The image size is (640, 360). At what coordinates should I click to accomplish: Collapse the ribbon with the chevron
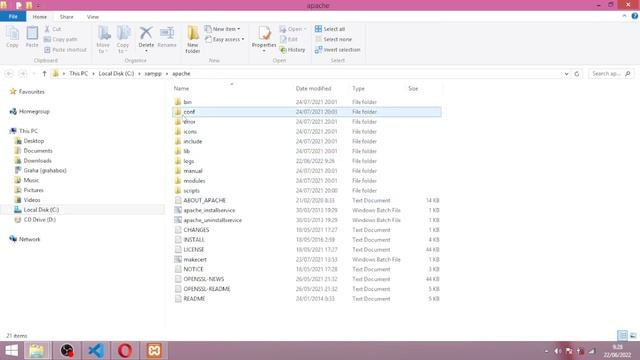click(x=624, y=16)
